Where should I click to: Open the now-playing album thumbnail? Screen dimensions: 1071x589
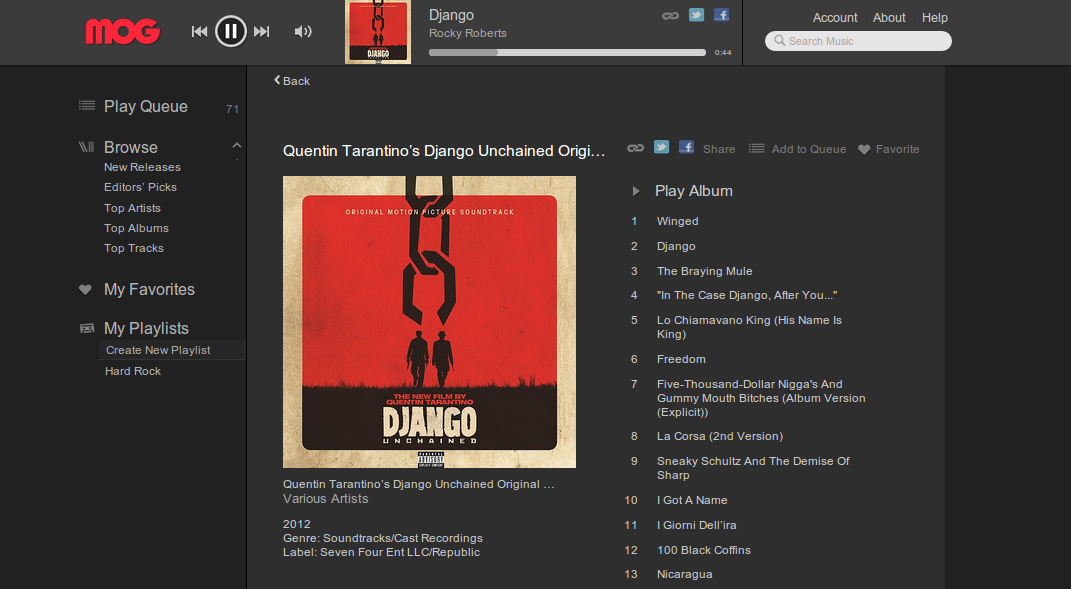[x=378, y=32]
